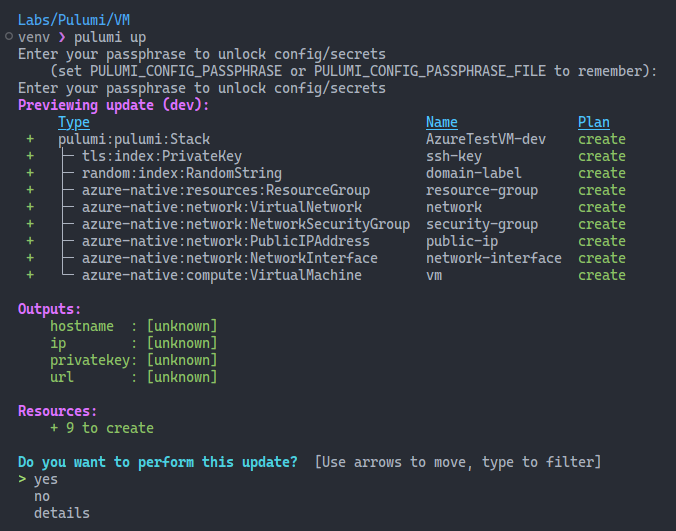
Task: Click the circle indicator beside venv prompt
Action: coord(9,37)
